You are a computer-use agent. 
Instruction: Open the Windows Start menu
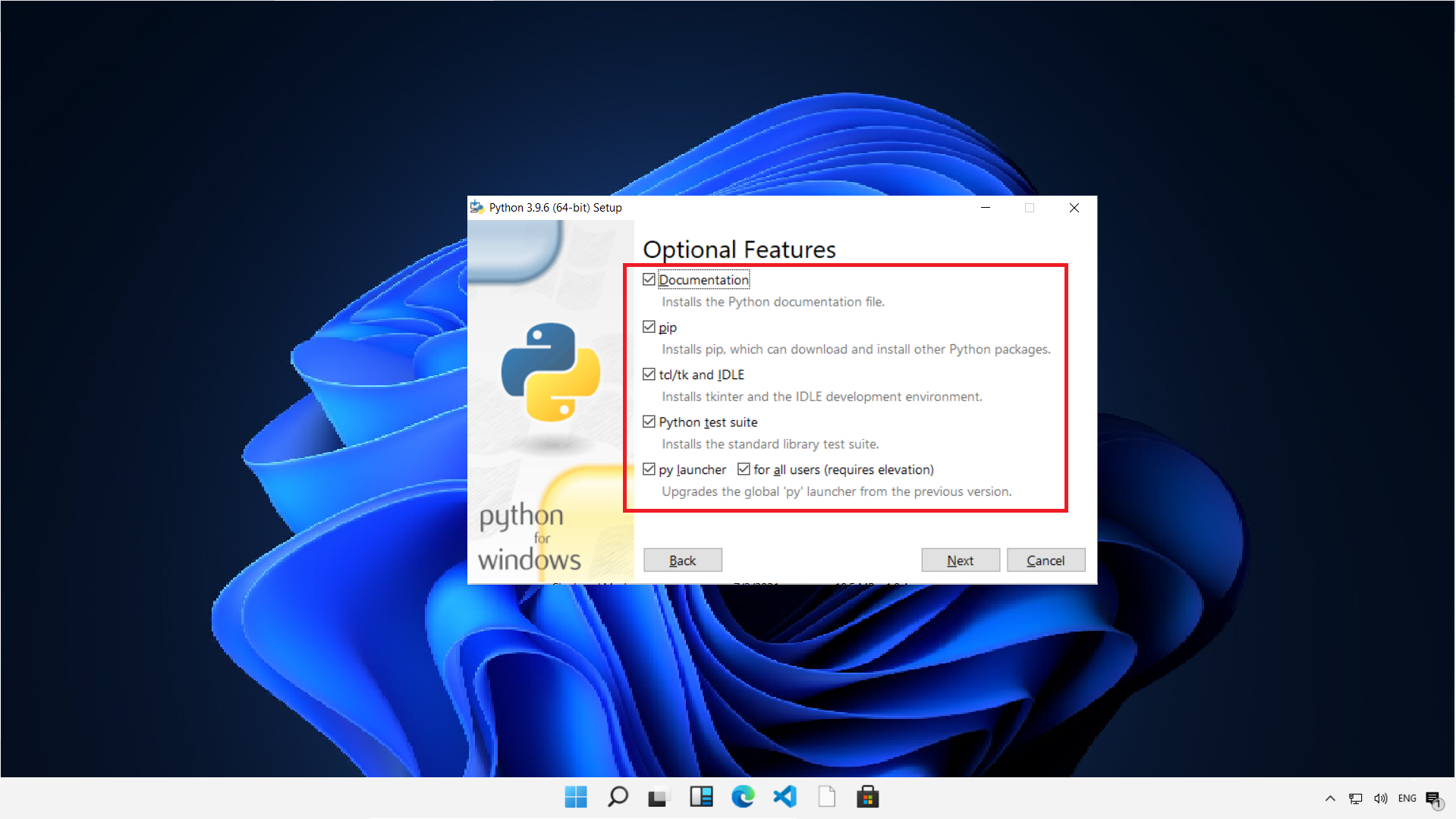tap(576, 797)
